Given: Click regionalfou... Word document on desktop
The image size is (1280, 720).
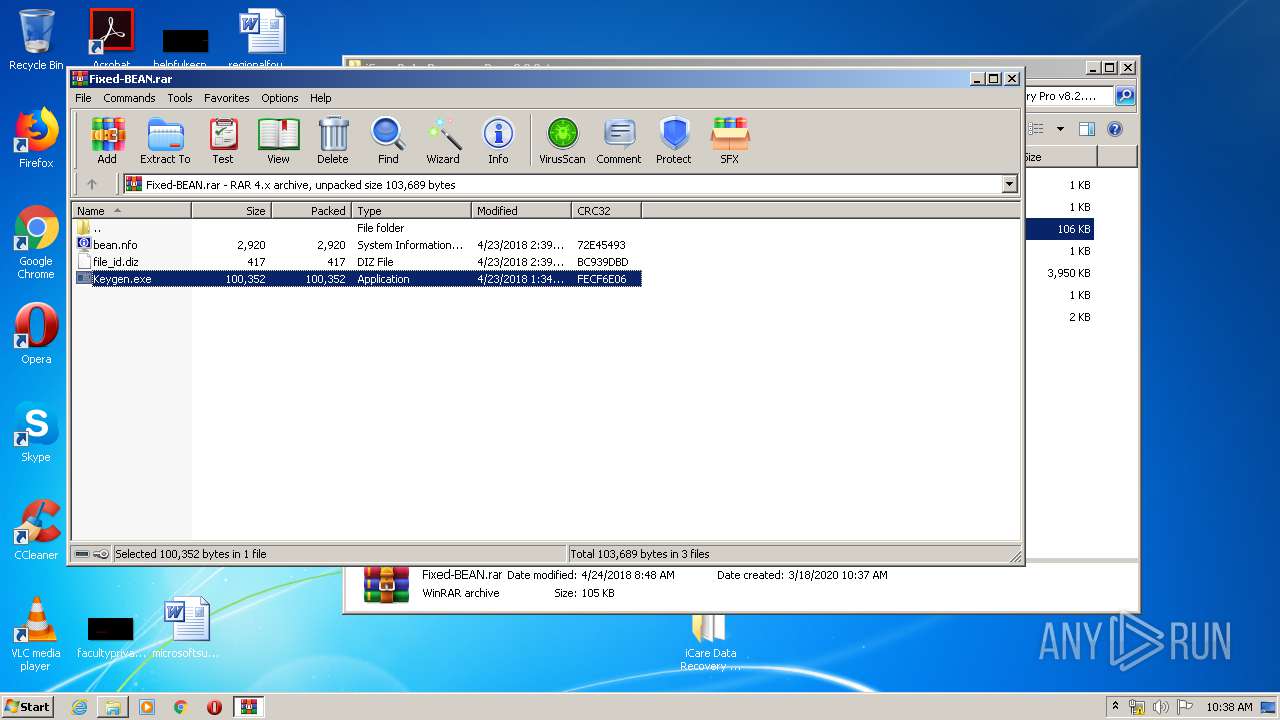Looking at the screenshot, I should 262,40.
